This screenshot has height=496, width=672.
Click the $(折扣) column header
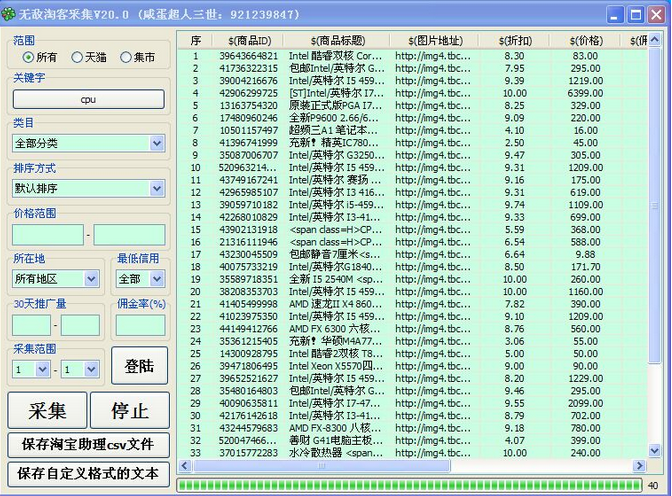[x=515, y=41]
